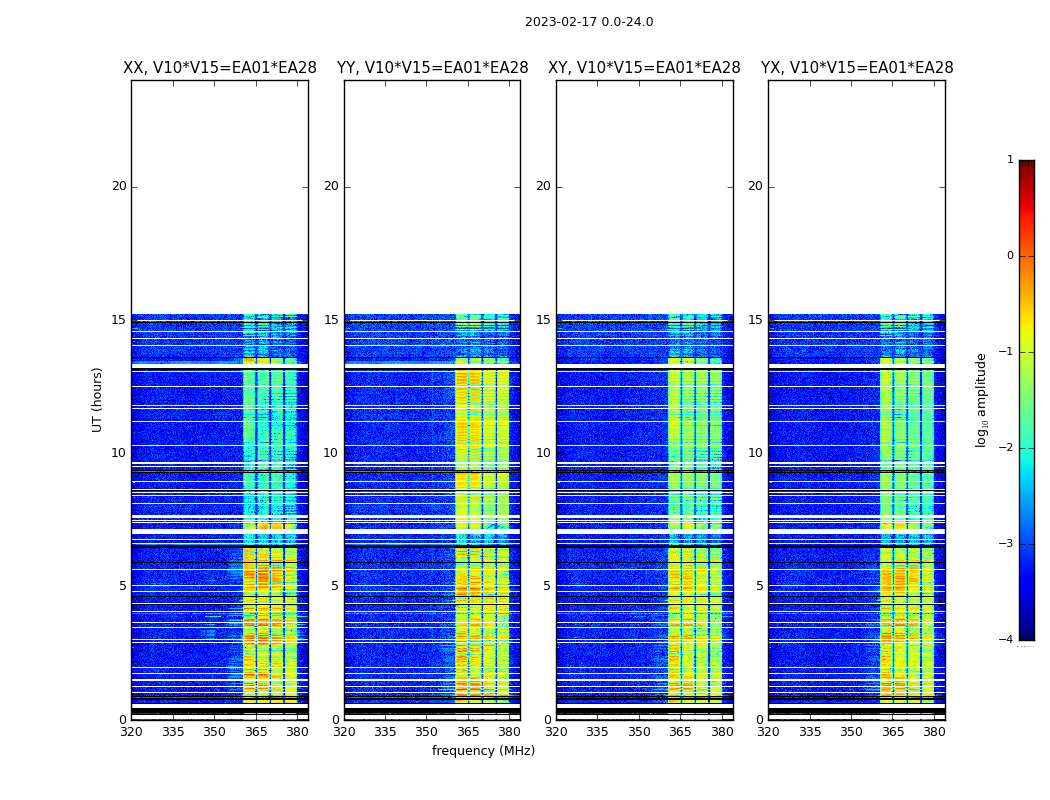The image size is (1050, 800).
Task: Click the YX panel title text
Action: tap(856, 68)
